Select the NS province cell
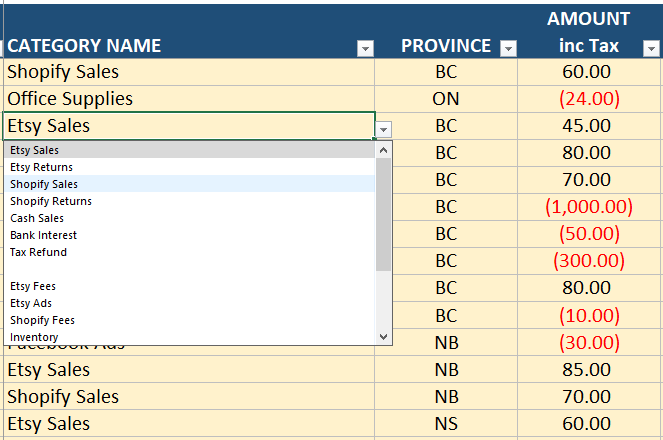The width and height of the screenshot is (663, 440). point(446,424)
